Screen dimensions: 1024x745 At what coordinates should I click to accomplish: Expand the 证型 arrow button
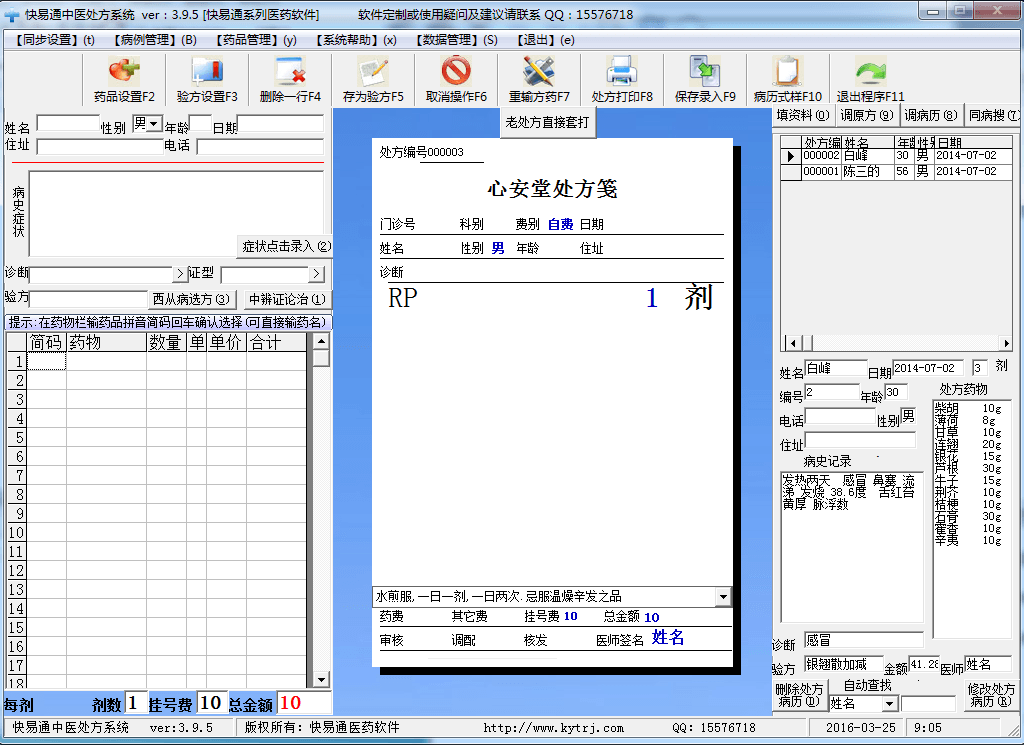point(316,274)
